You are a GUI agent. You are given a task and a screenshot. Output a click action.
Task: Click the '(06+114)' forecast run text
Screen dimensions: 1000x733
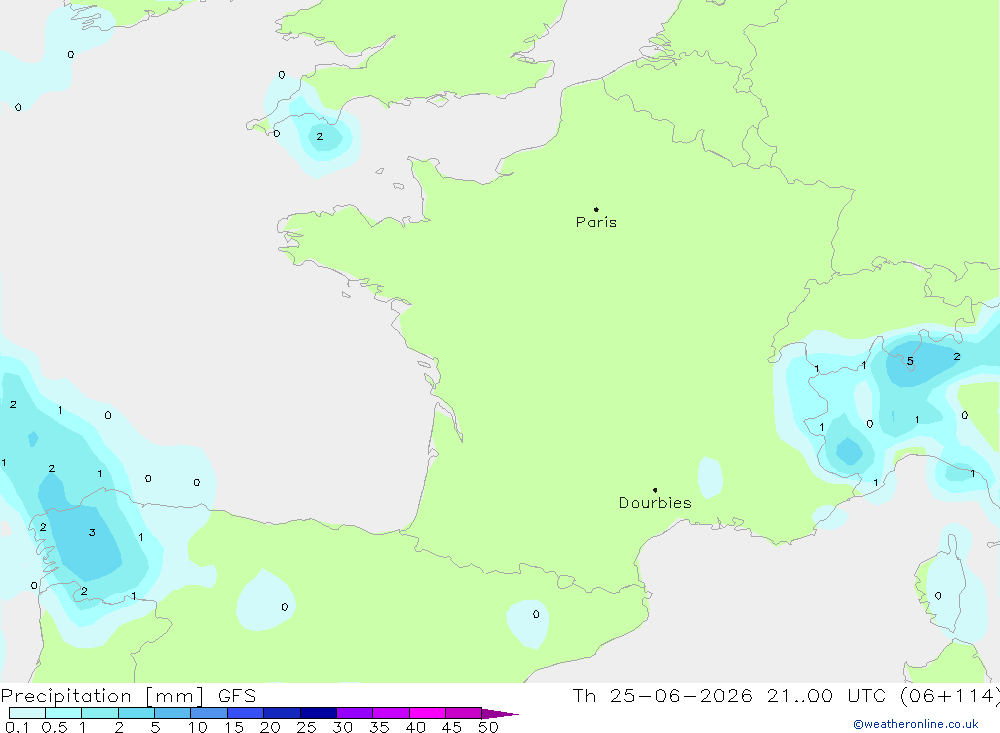pos(949,696)
